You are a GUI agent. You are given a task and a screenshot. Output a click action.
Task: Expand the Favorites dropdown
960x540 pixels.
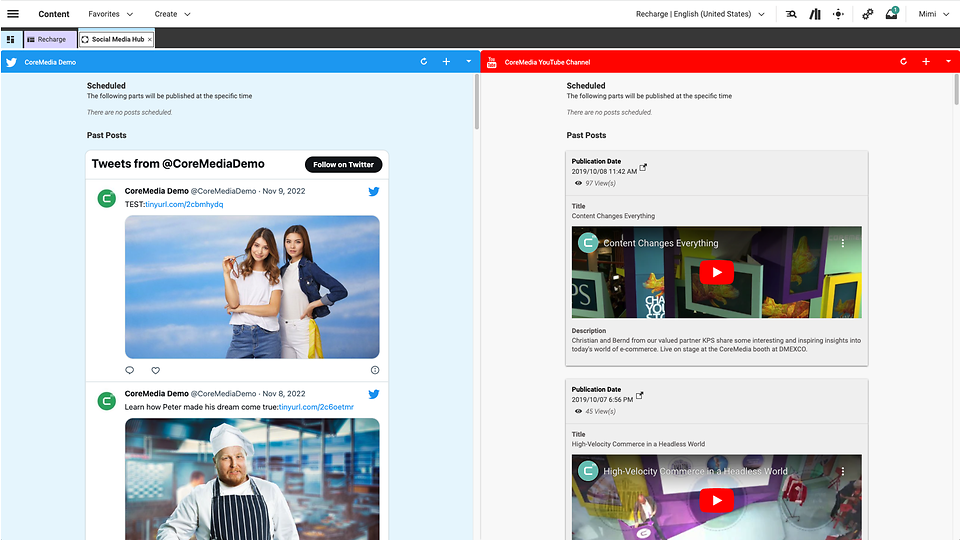pyautogui.click(x=110, y=13)
